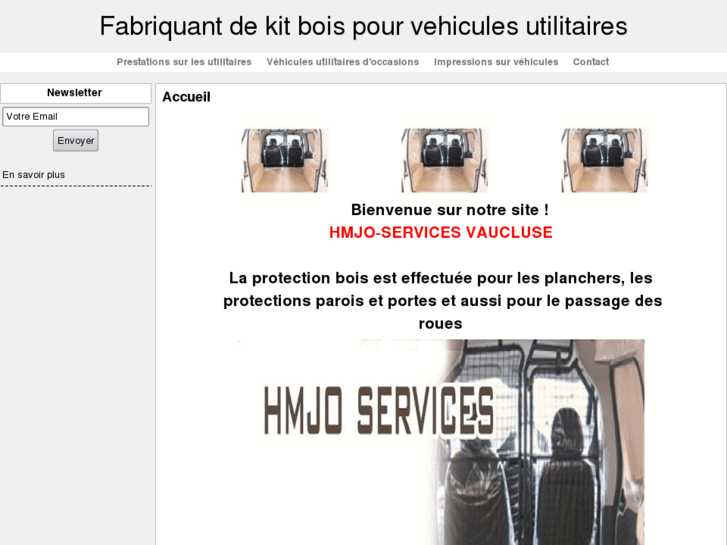Go to Impressions sur véhicules
The width and height of the screenshot is (727, 545).
[496, 62]
